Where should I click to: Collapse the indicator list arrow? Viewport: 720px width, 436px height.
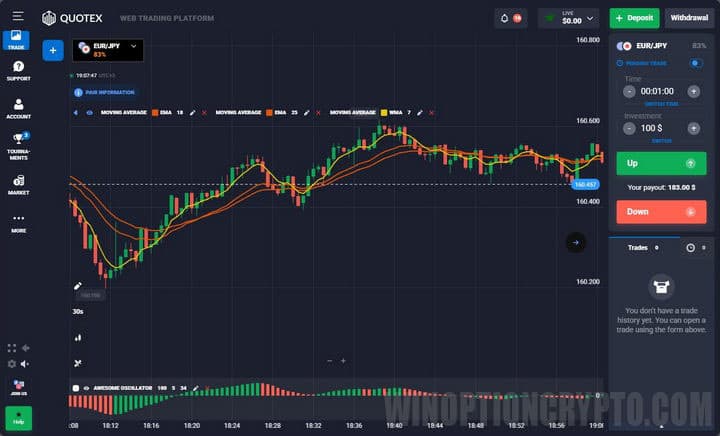click(x=76, y=112)
